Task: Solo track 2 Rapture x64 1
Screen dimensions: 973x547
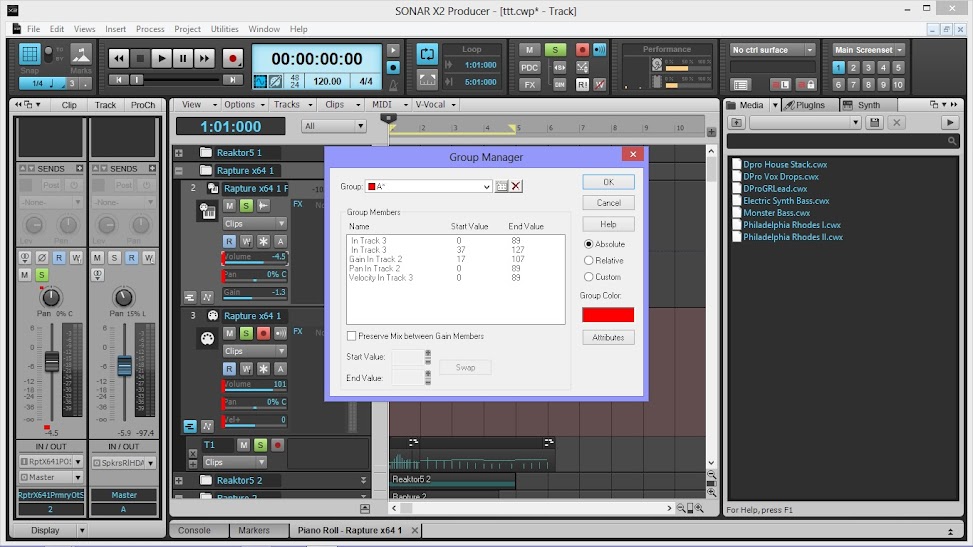Action: point(246,206)
